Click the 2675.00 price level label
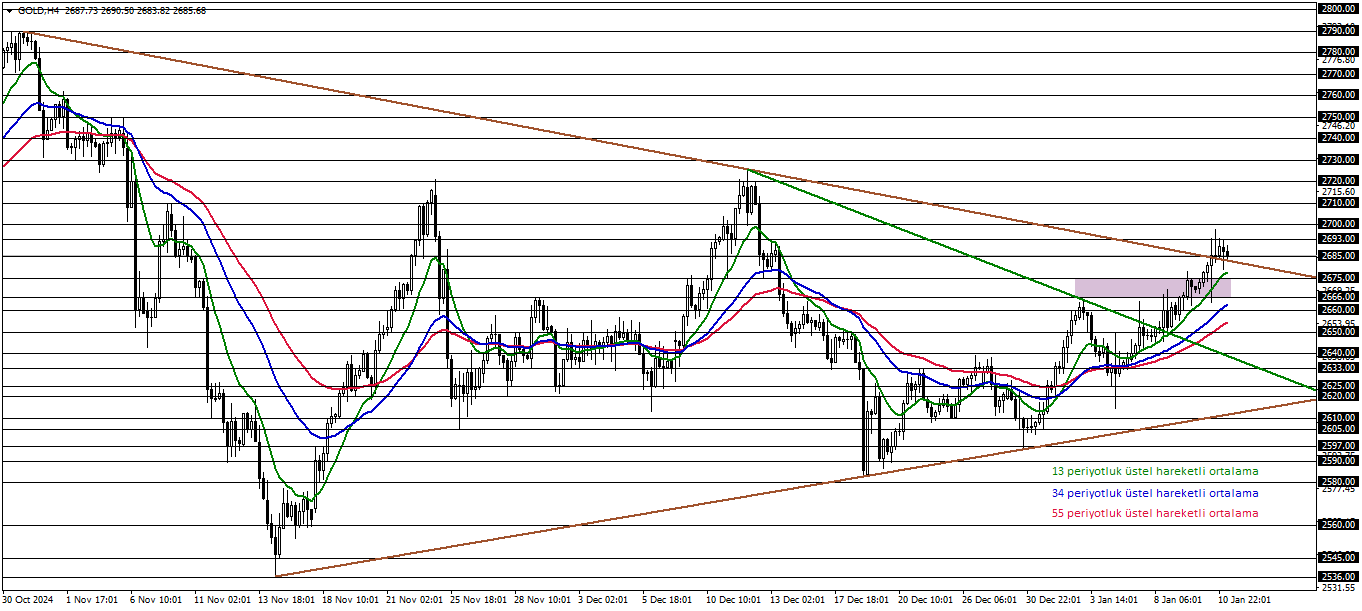 pyautogui.click(x=1337, y=278)
